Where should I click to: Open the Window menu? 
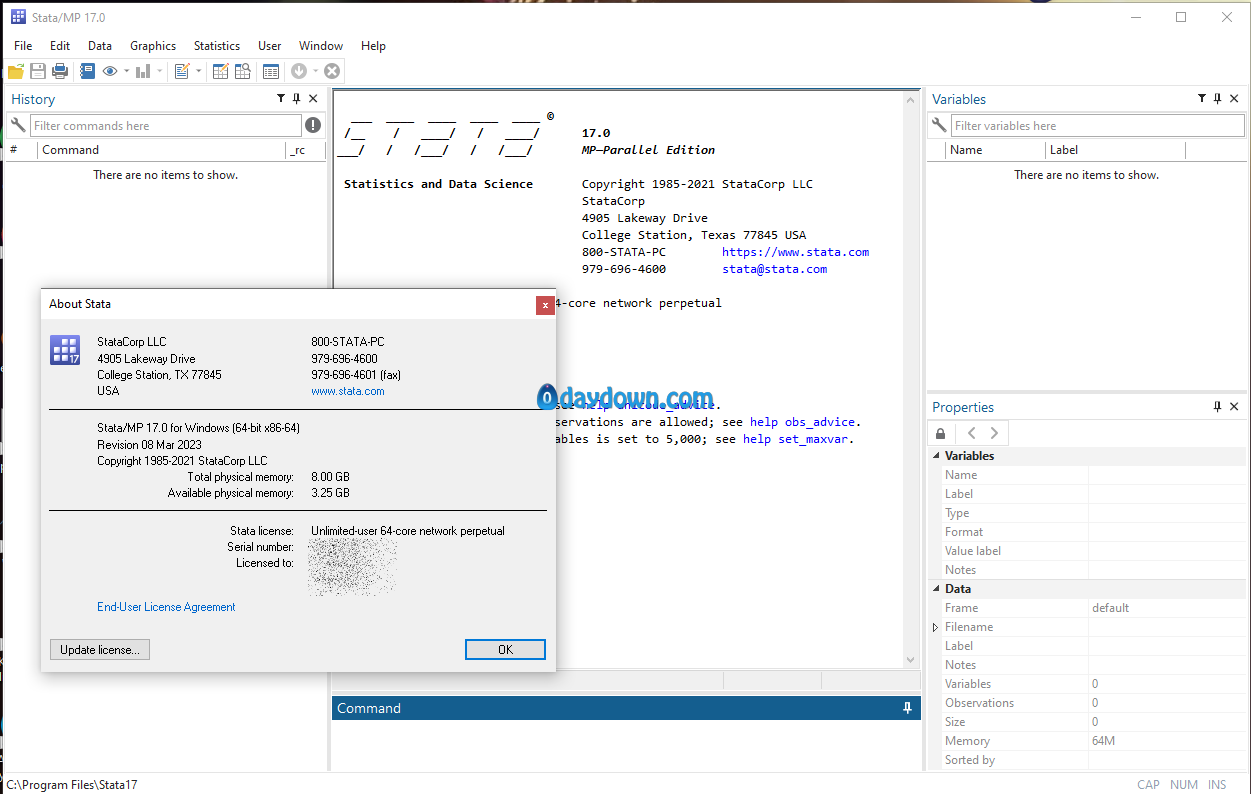click(x=321, y=46)
